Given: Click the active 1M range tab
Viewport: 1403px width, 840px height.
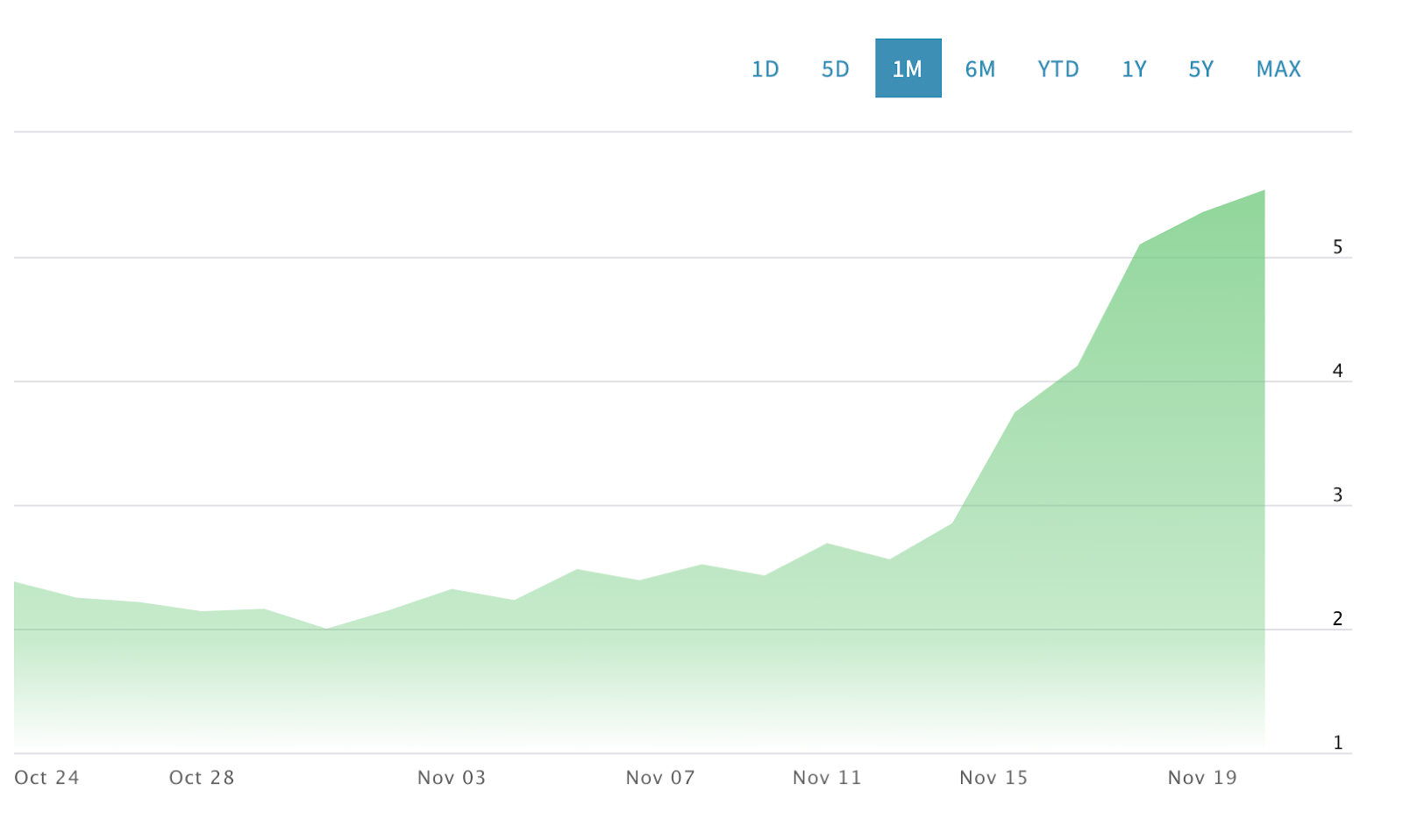Looking at the screenshot, I should (x=908, y=68).
